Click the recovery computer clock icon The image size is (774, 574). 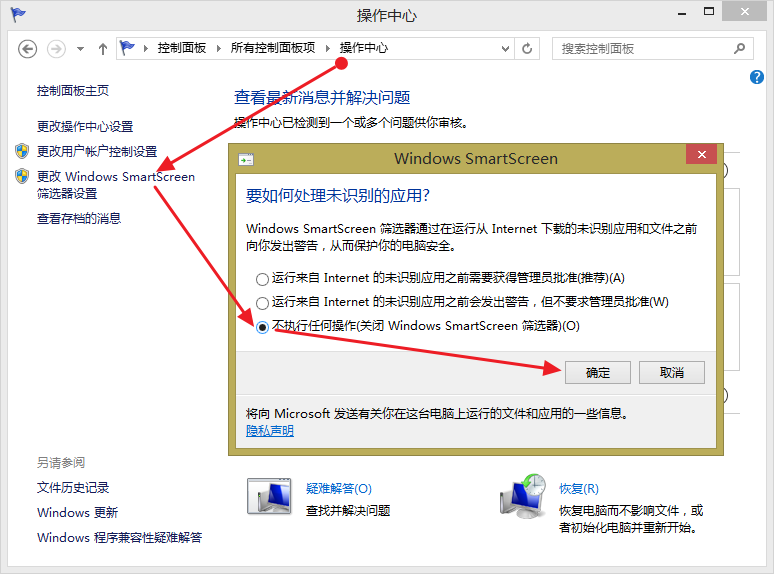[523, 497]
